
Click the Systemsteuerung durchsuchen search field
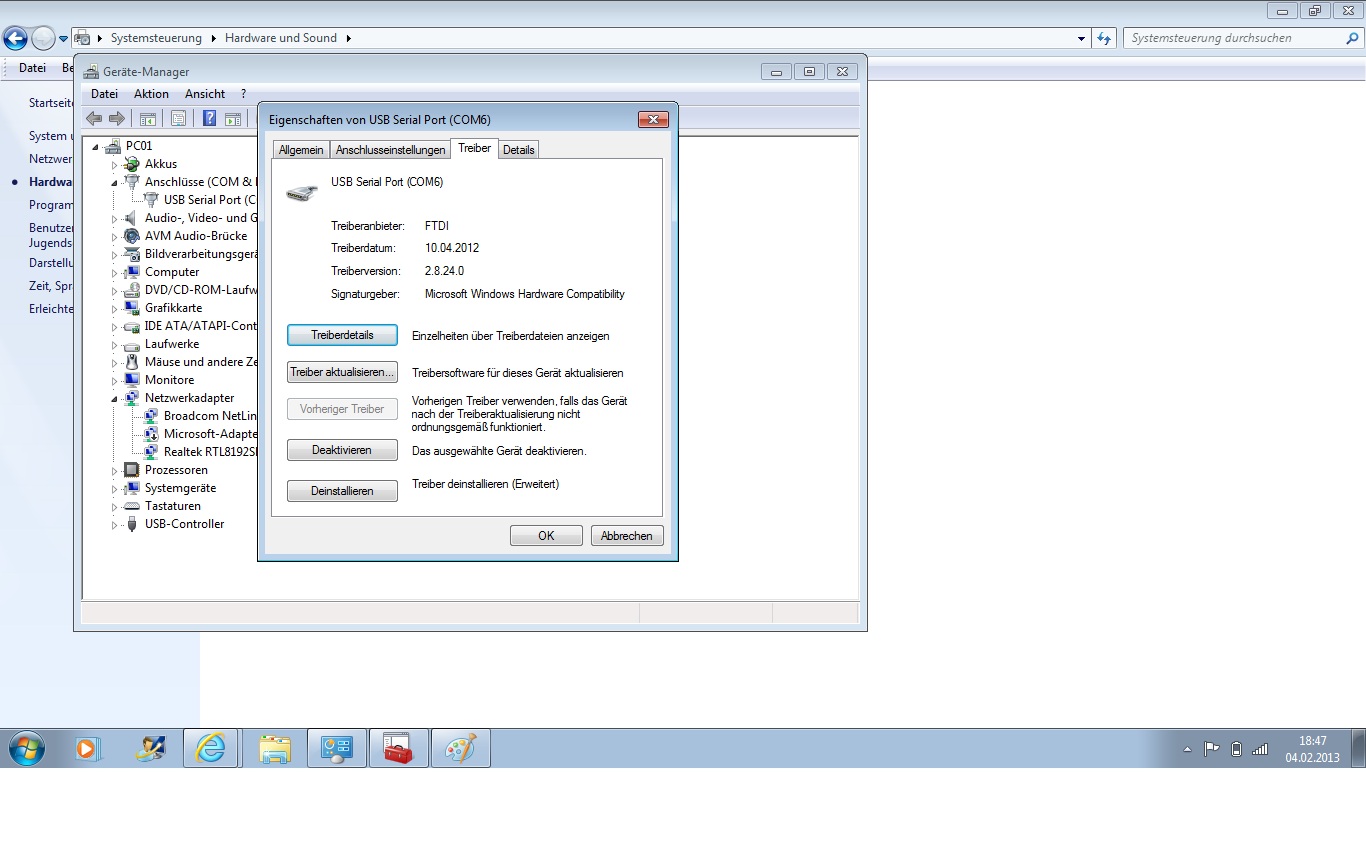1242,38
